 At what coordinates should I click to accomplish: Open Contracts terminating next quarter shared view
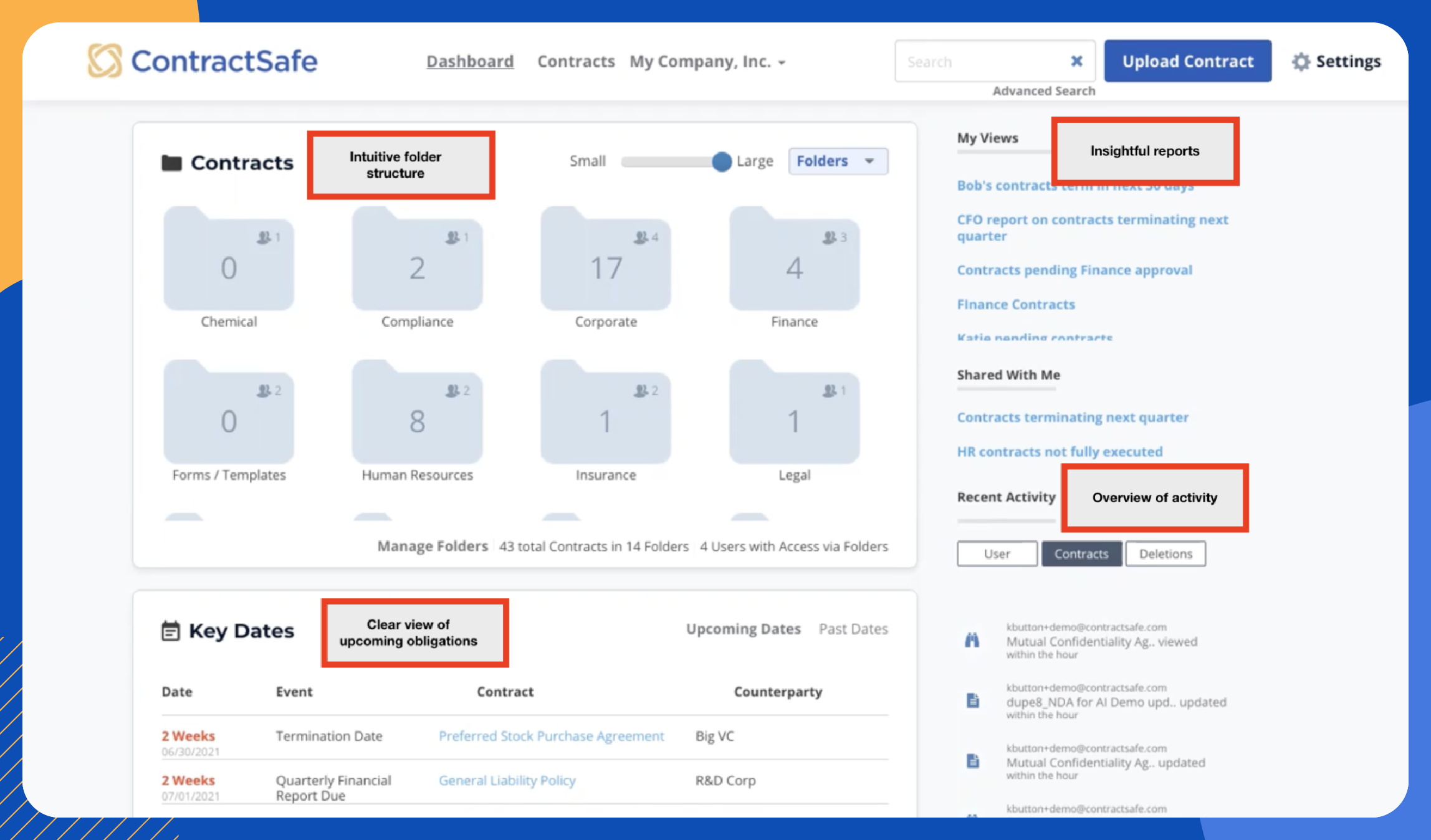pyautogui.click(x=1073, y=417)
